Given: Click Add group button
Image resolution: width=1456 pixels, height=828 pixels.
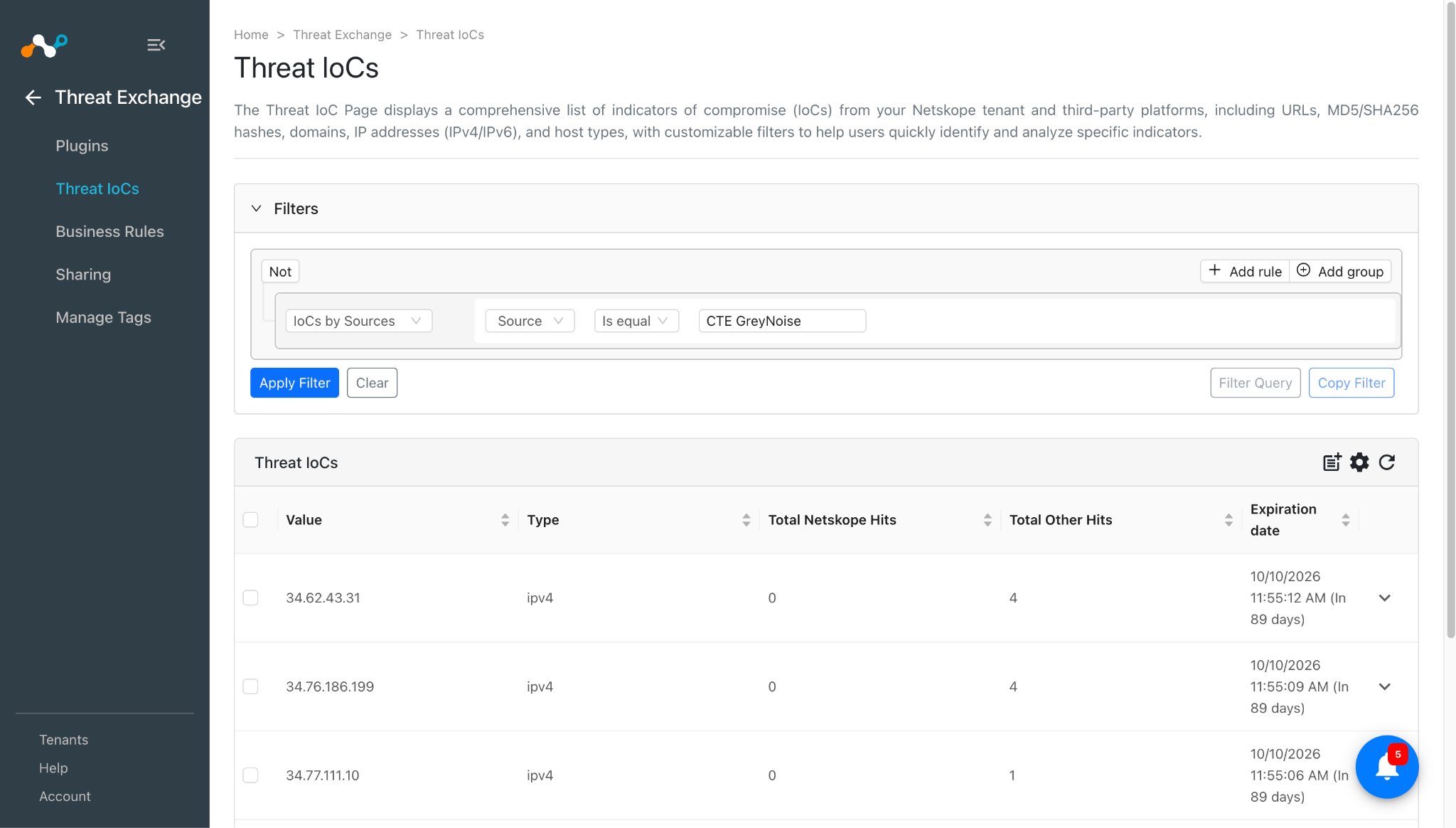Looking at the screenshot, I should 1340,271.
